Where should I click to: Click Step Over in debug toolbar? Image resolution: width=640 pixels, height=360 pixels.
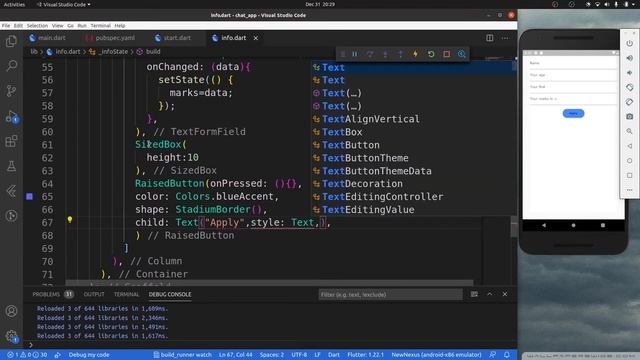[370, 54]
